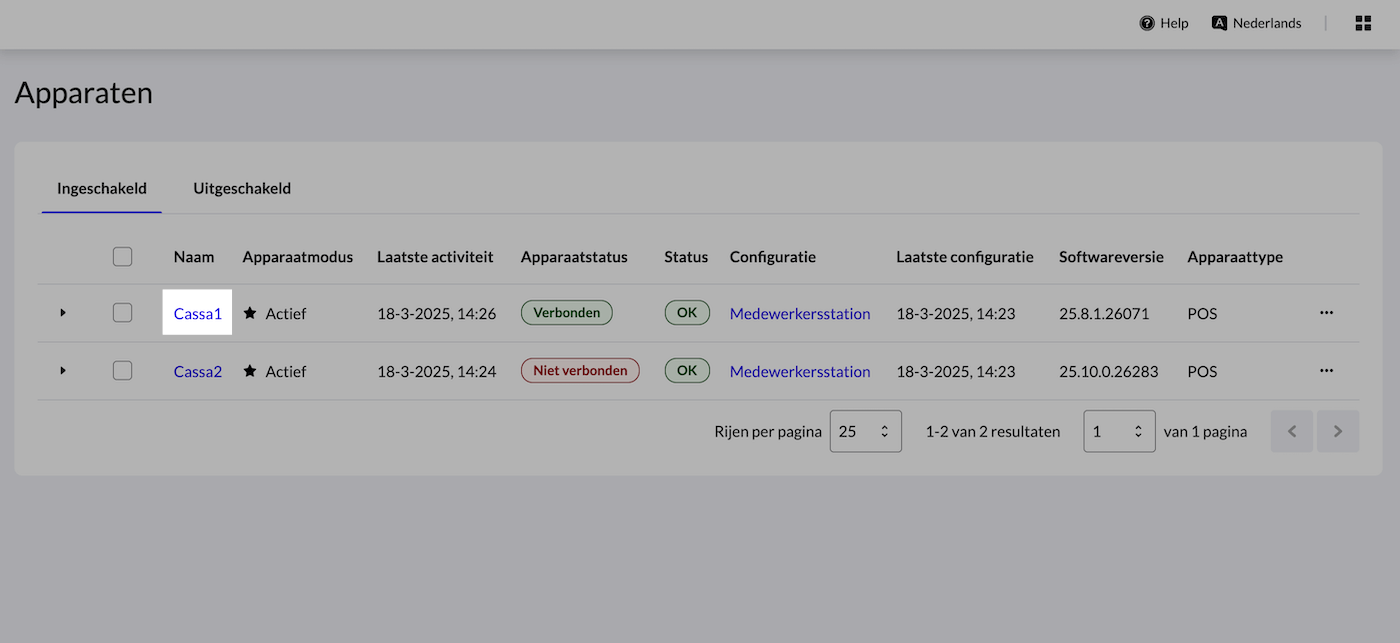Open the page number dropdown
The height and width of the screenshot is (643, 1400).
[x=1119, y=431]
